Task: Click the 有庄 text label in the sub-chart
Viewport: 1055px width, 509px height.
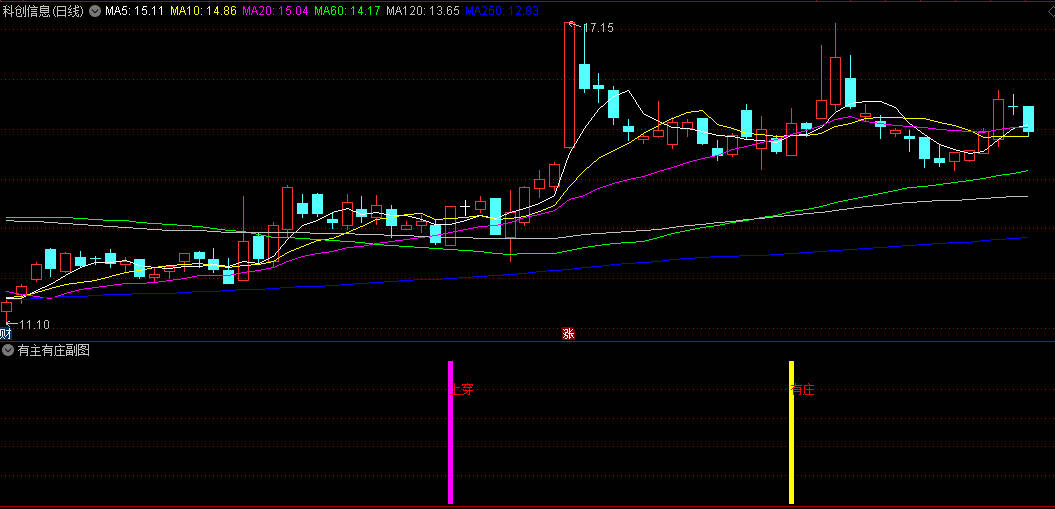Action: coord(803,389)
